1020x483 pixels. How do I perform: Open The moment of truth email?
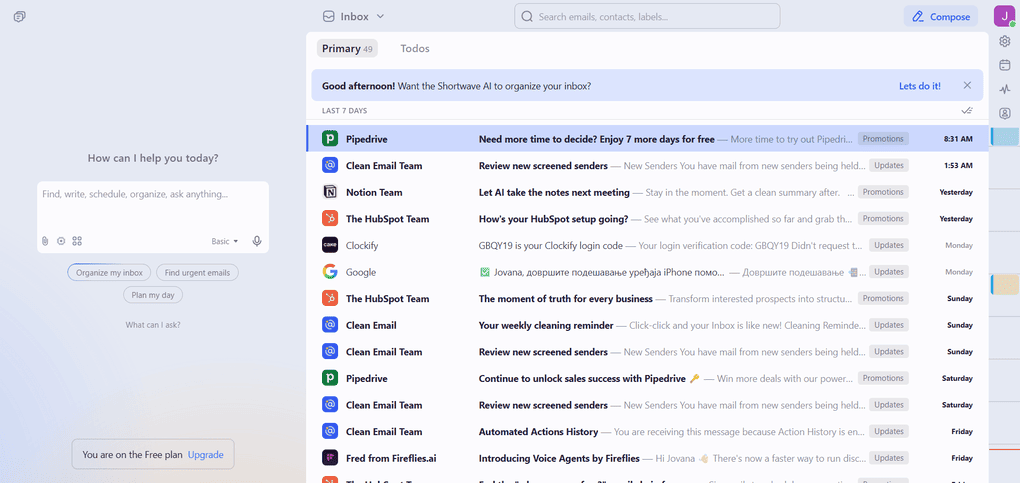[647, 299]
